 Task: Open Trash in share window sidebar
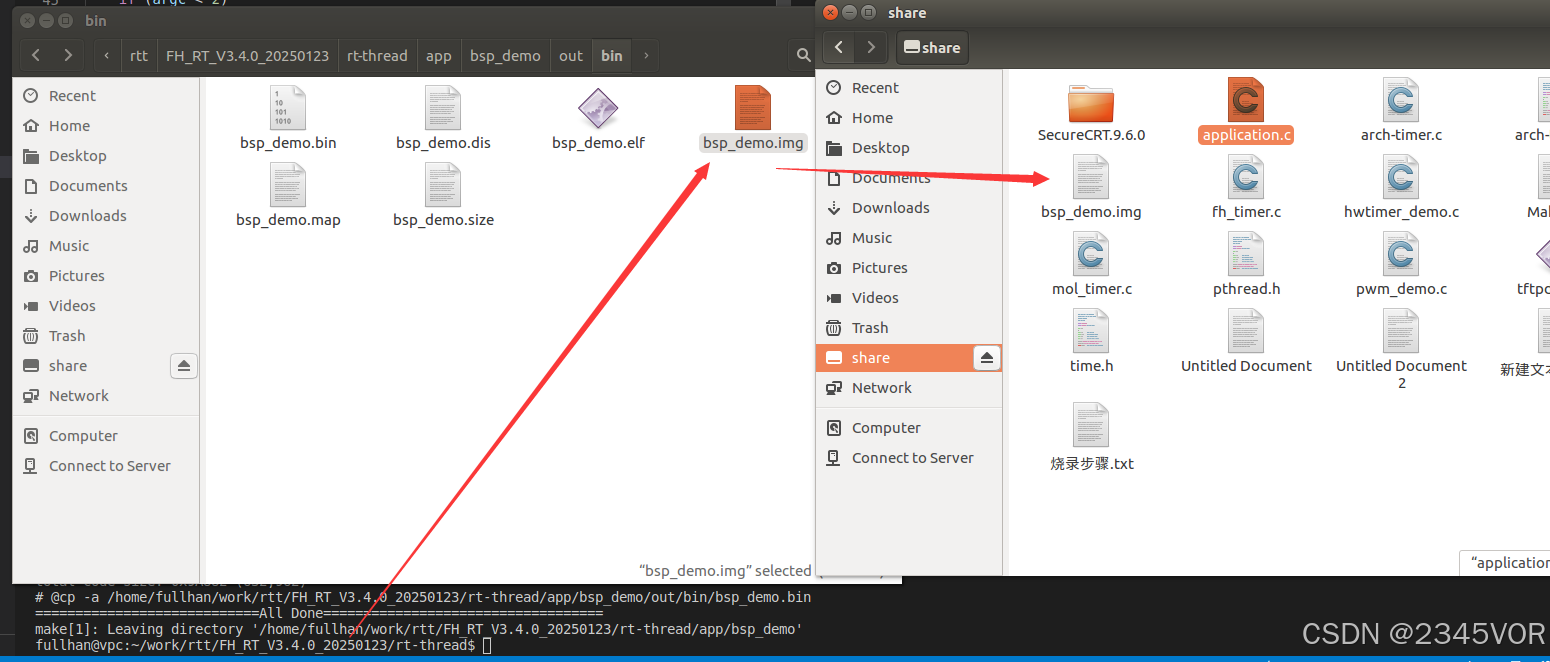[909, 328]
